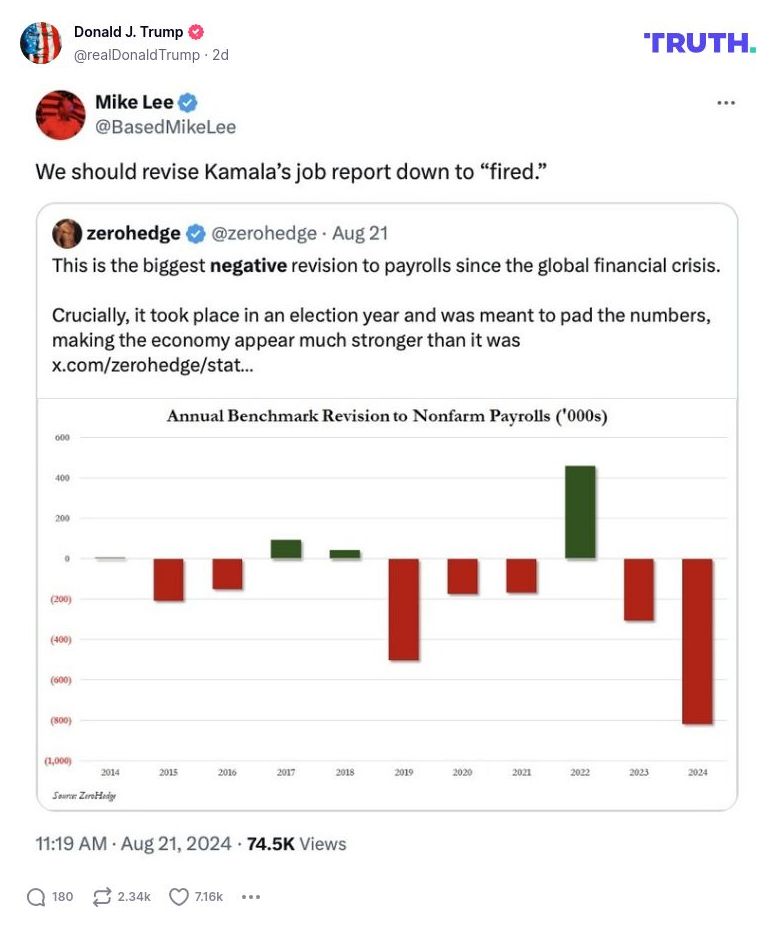Click the 2022 green bar in chart

(x=580, y=512)
